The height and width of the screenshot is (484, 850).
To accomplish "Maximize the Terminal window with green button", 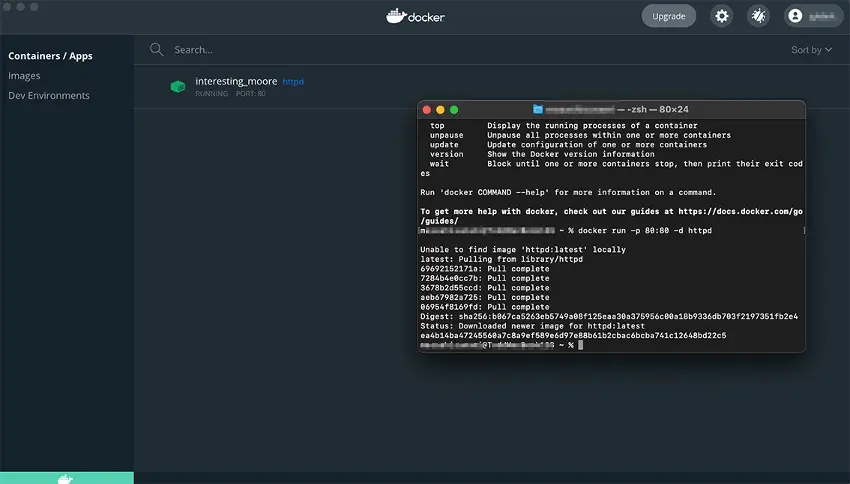I will [x=454, y=110].
